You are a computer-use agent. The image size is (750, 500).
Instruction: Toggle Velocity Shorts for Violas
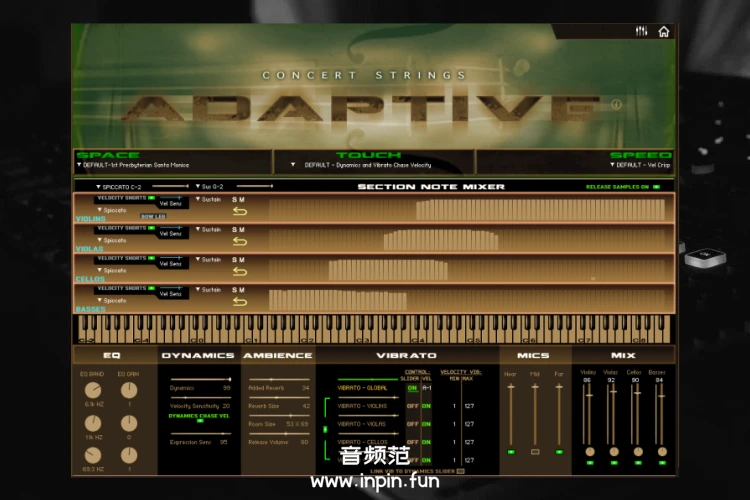coord(152,228)
